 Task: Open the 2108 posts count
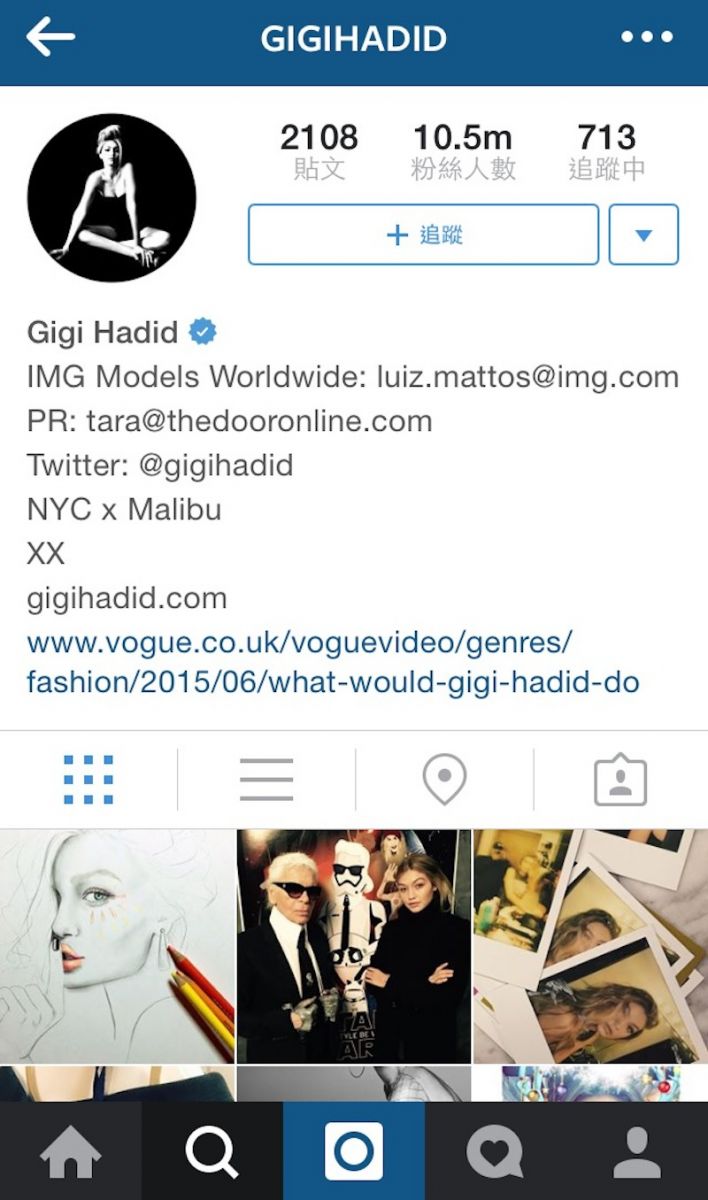coord(319,151)
